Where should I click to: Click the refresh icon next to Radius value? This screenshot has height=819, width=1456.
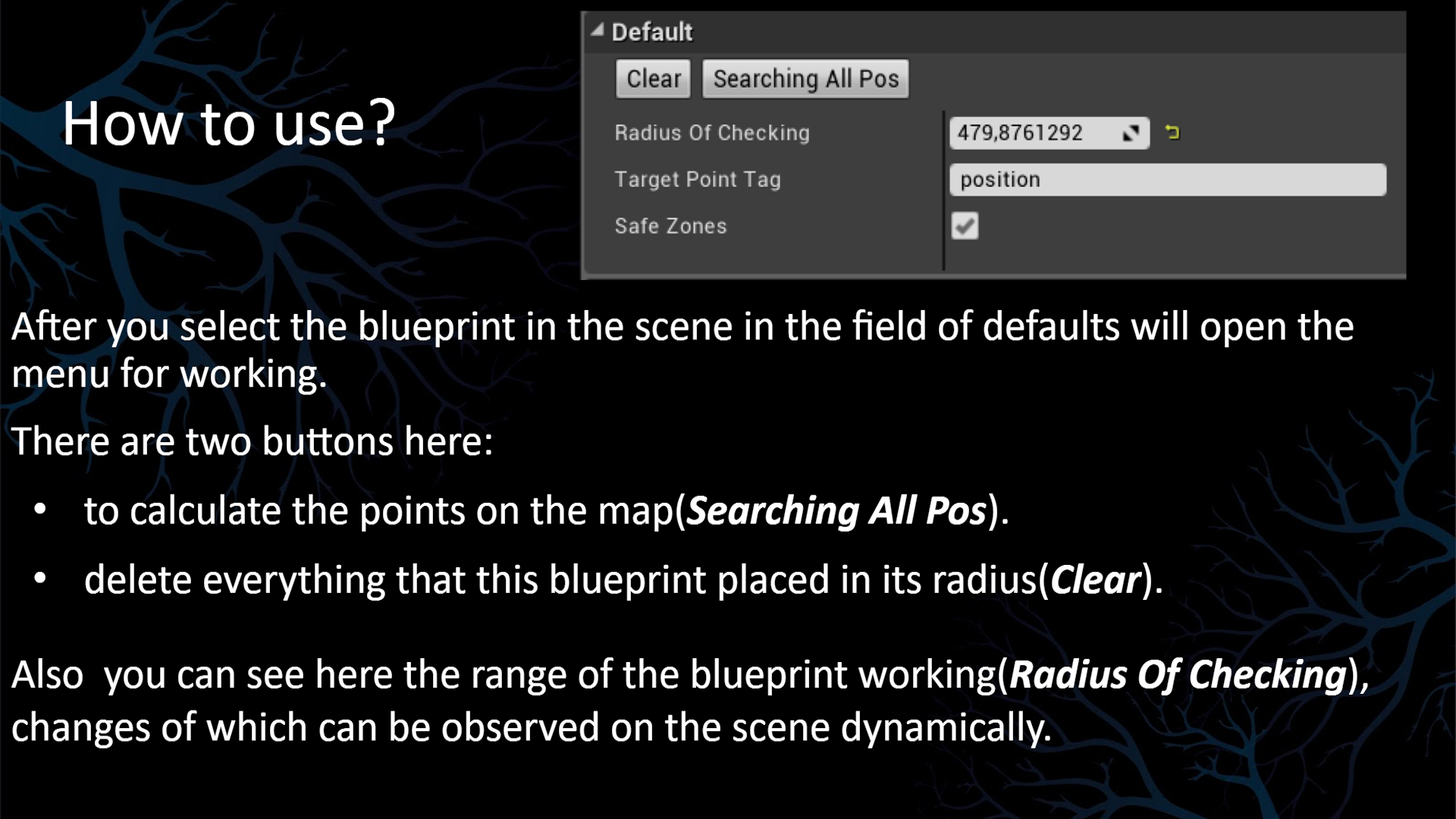click(x=1172, y=131)
